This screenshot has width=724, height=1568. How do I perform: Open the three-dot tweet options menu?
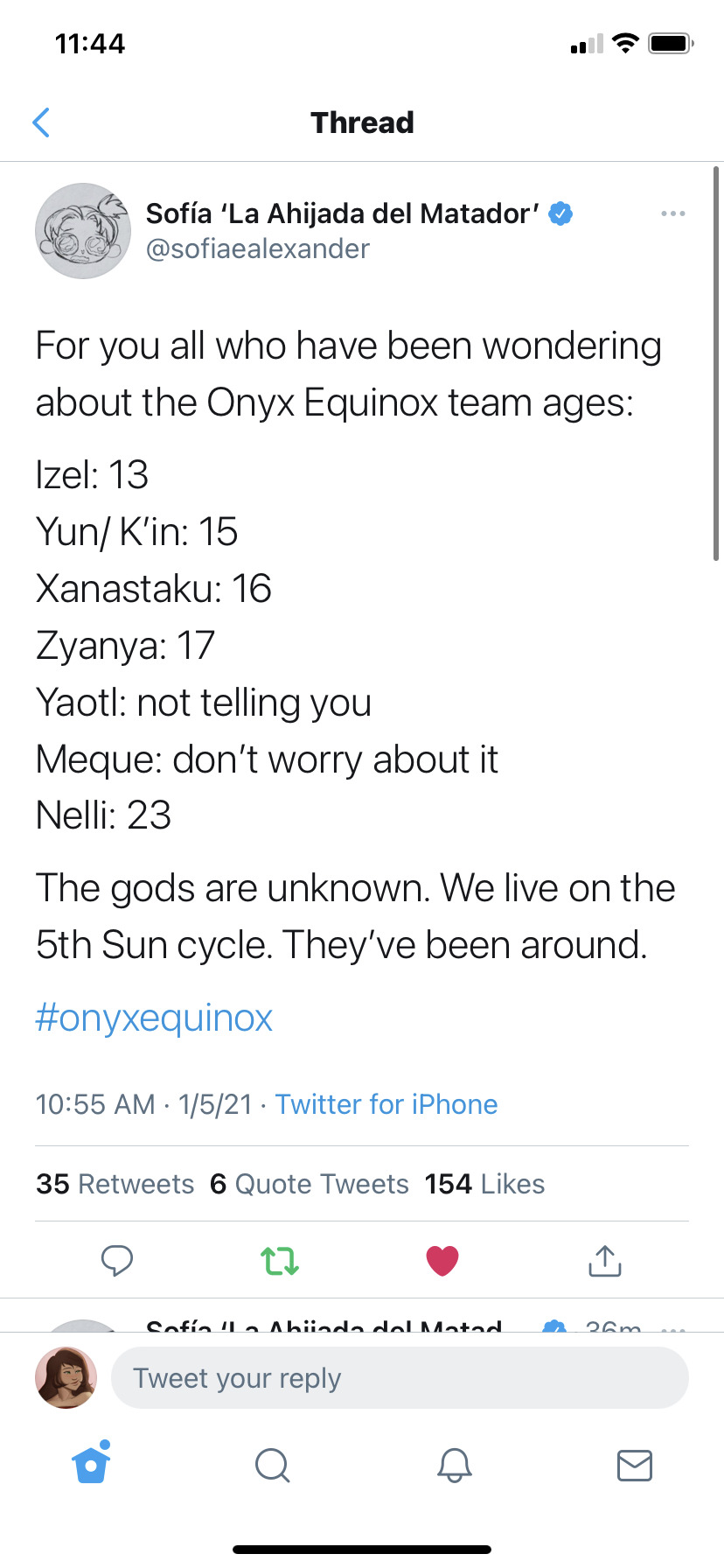[672, 213]
